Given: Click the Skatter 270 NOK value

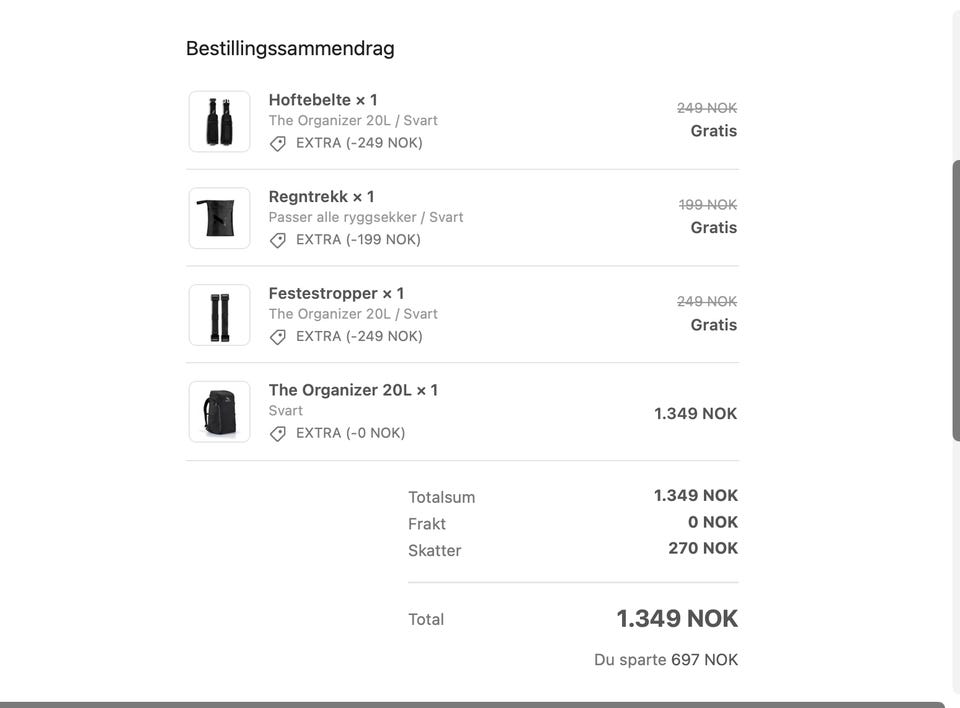Looking at the screenshot, I should 703,548.
